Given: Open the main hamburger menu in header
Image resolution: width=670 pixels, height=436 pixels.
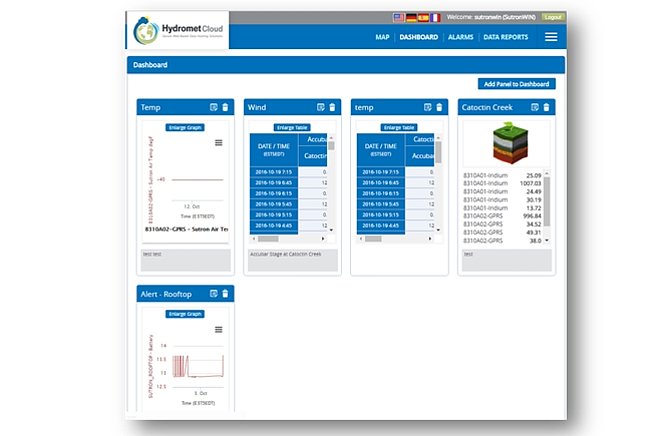Looking at the screenshot, I should coord(551,37).
